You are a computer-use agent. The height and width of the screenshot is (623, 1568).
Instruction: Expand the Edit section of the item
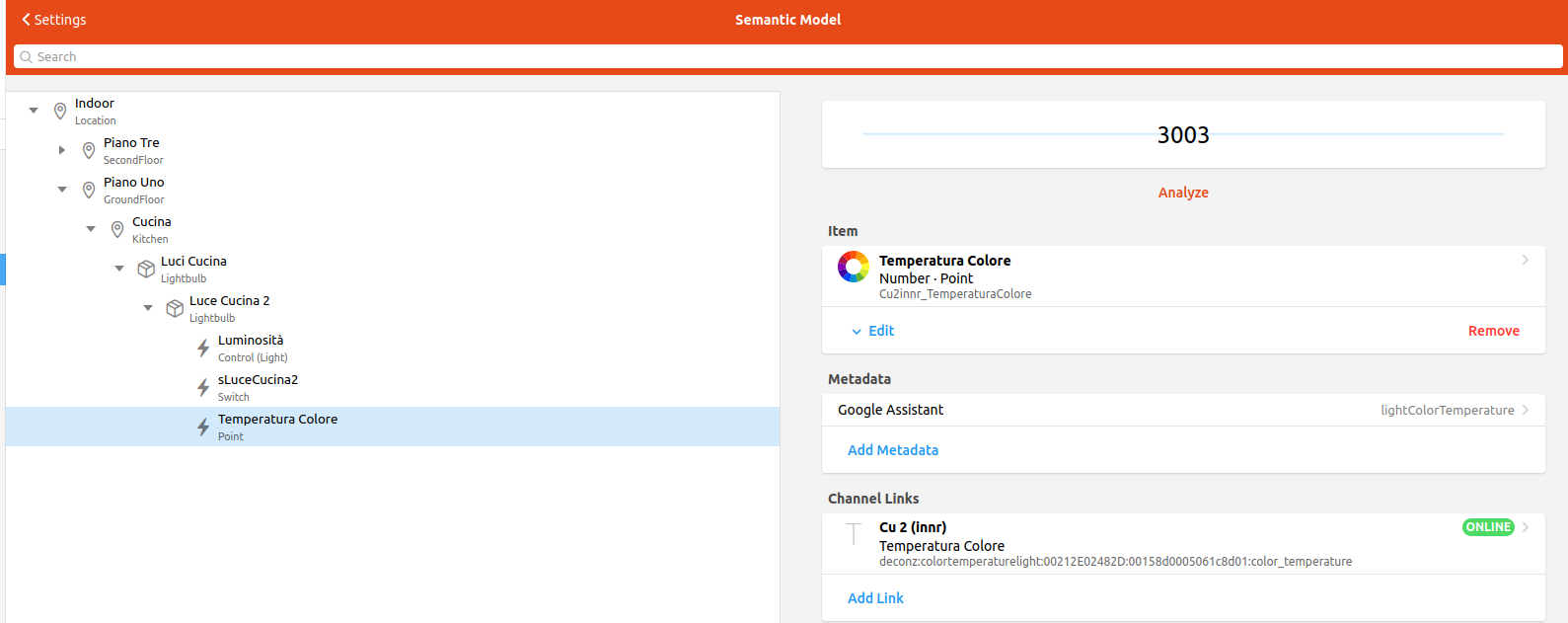coord(873,331)
